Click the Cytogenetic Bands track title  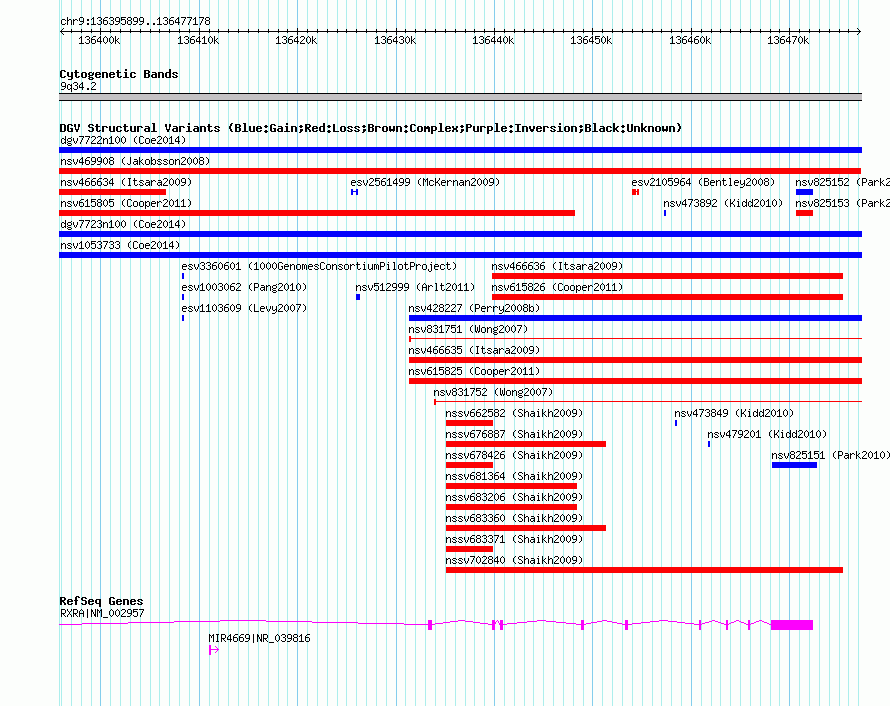(x=119, y=74)
